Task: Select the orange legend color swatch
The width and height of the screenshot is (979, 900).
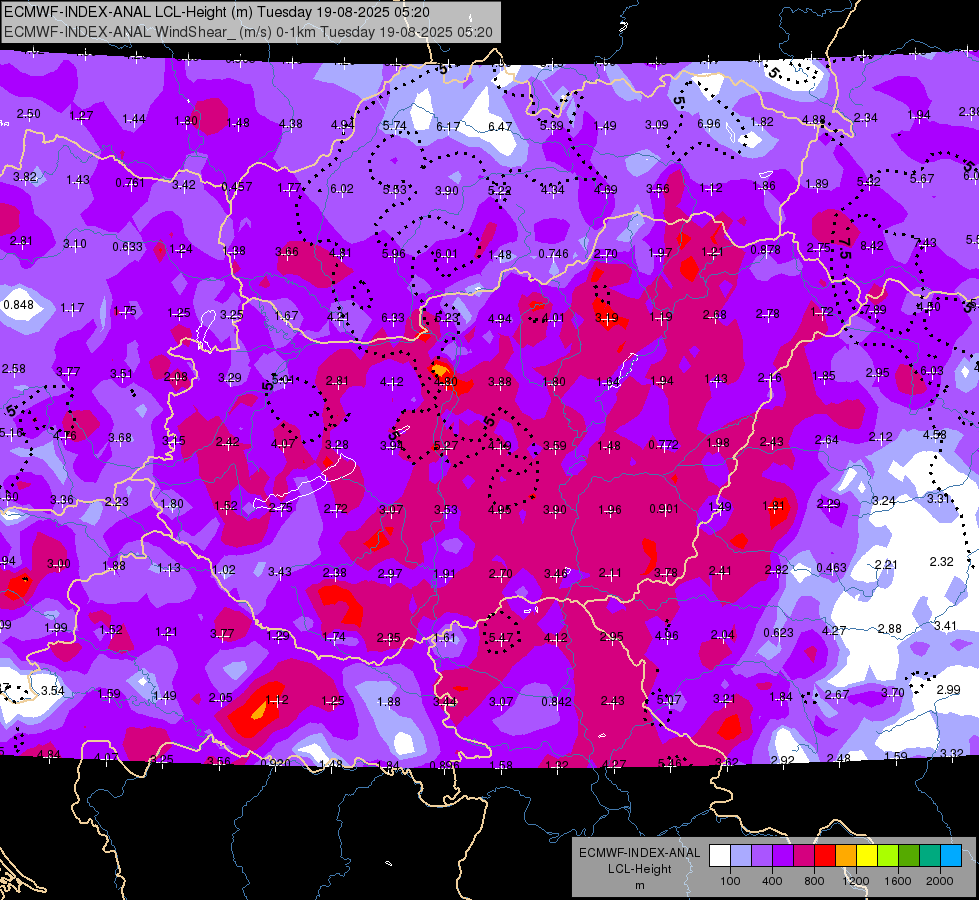Action: click(846, 856)
